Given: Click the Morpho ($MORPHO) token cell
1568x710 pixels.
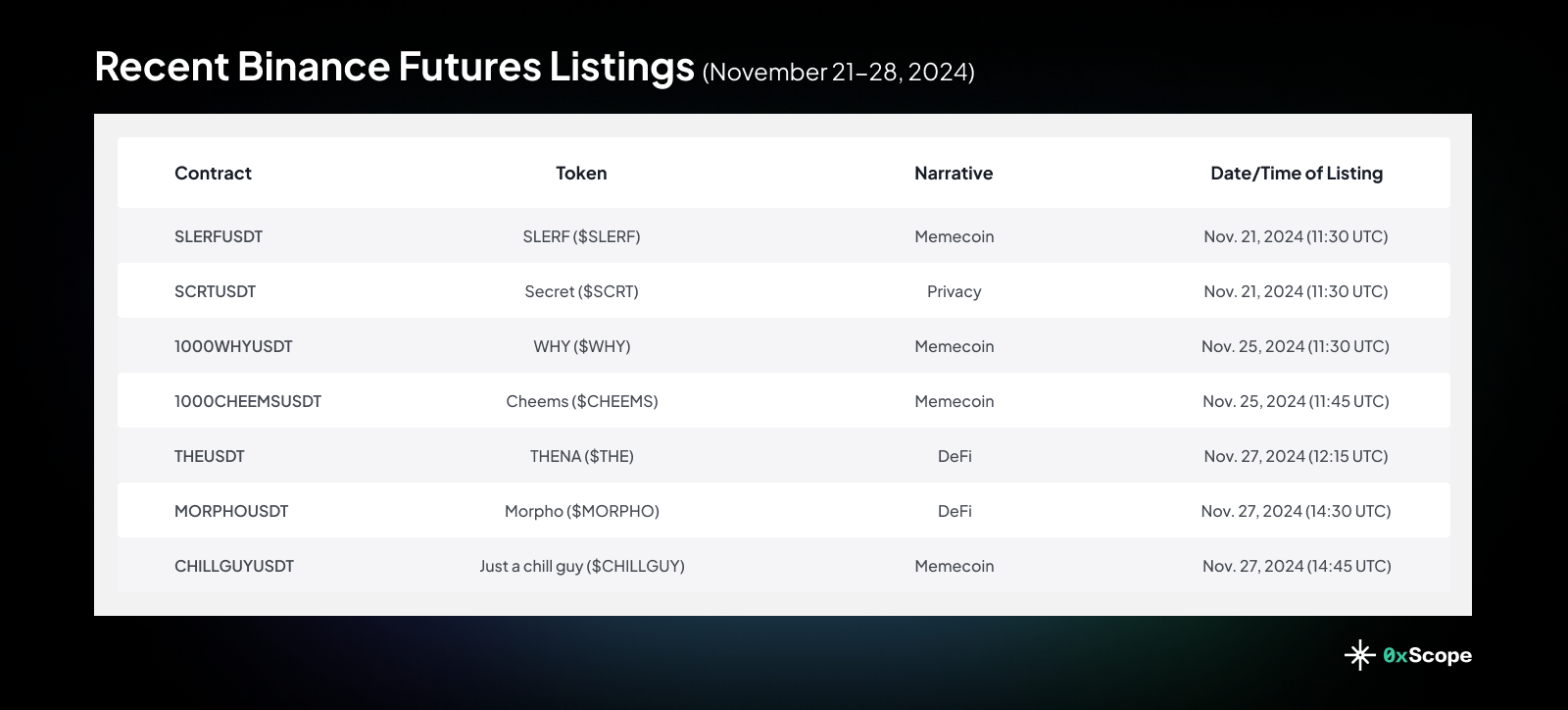Looking at the screenshot, I should tap(582, 511).
